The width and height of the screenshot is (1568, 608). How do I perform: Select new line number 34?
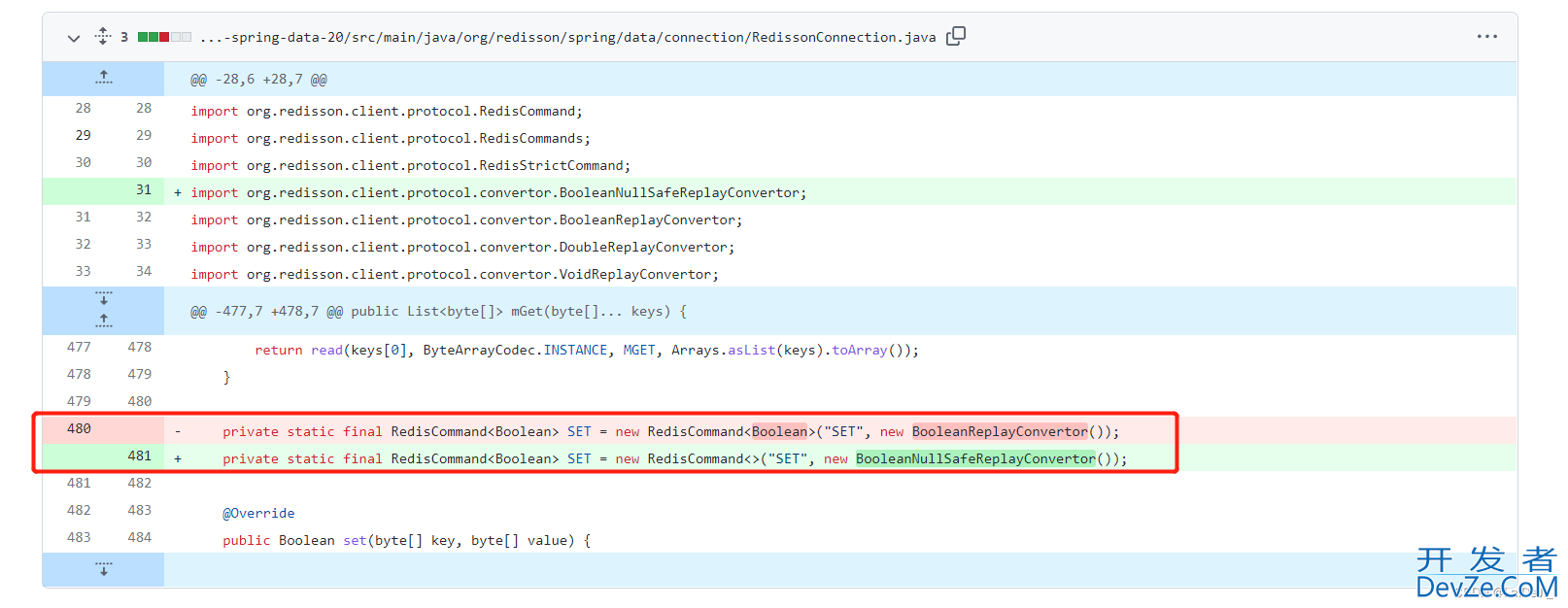(x=144, y=271)
